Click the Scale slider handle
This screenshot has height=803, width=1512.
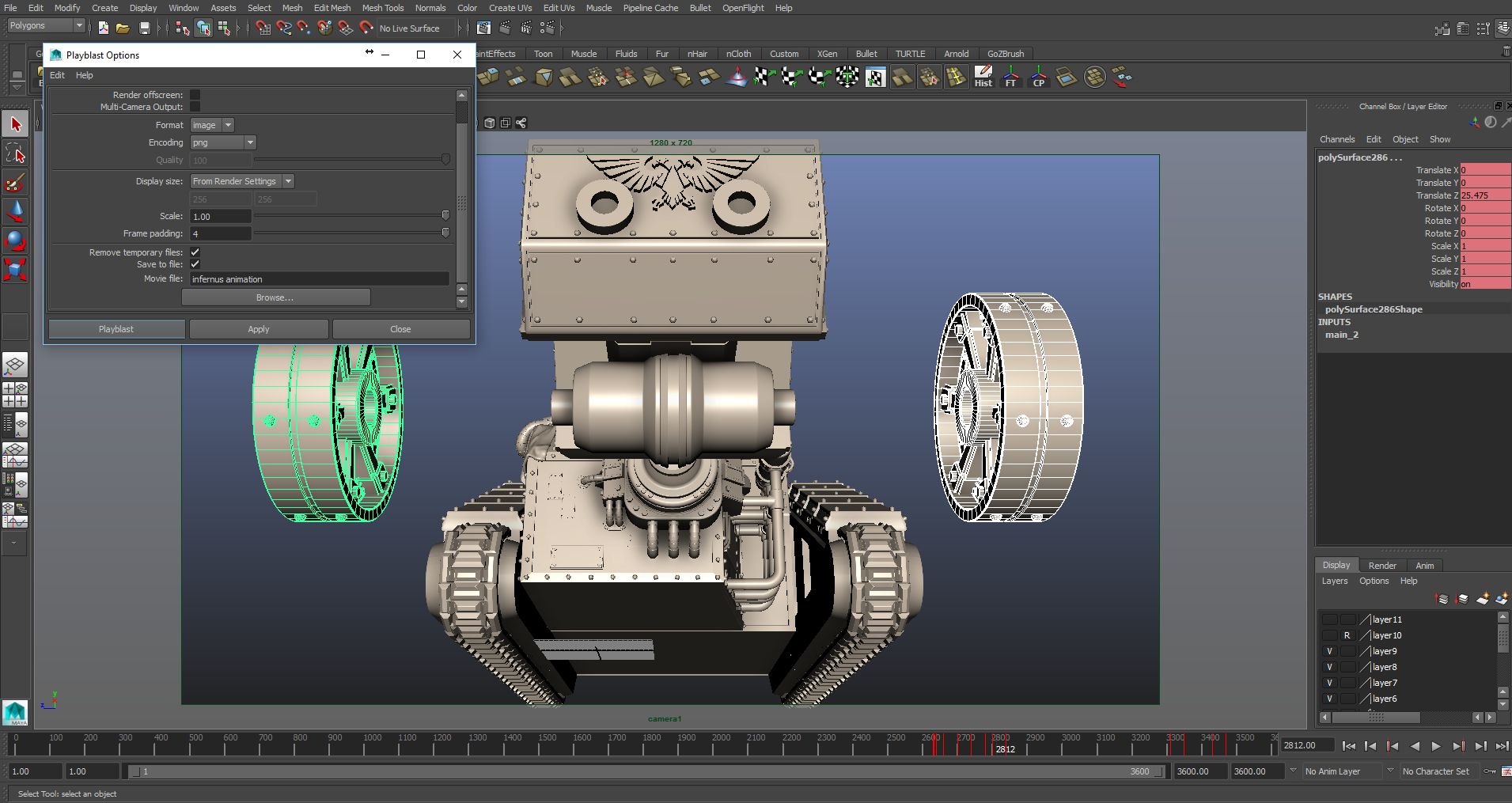coord(445,216)
